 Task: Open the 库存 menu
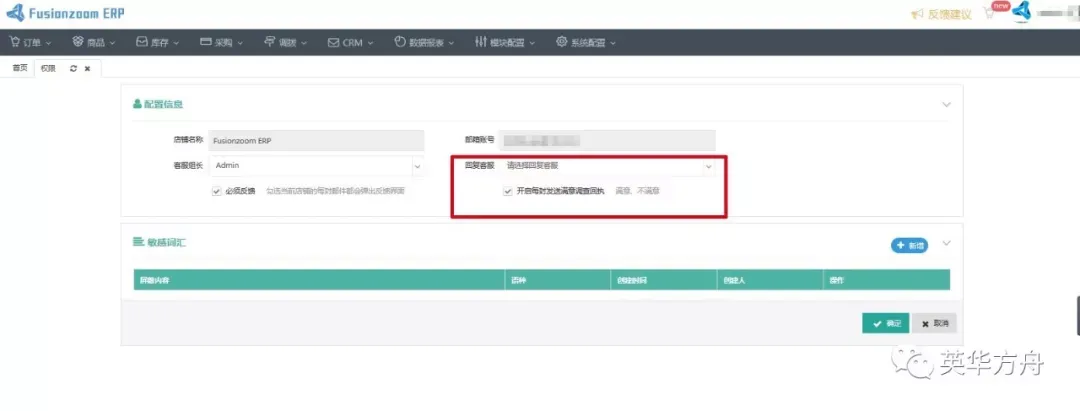[158, 42]
